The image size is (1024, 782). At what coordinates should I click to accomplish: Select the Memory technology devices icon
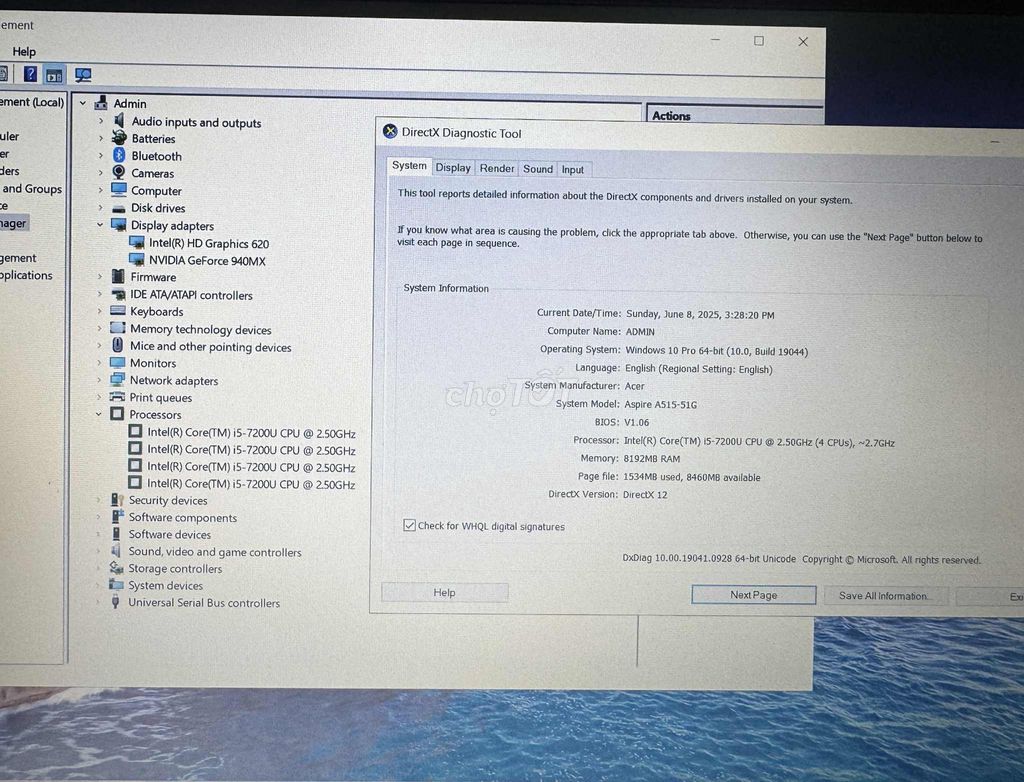pyautogui.click(x=118, y=328)
